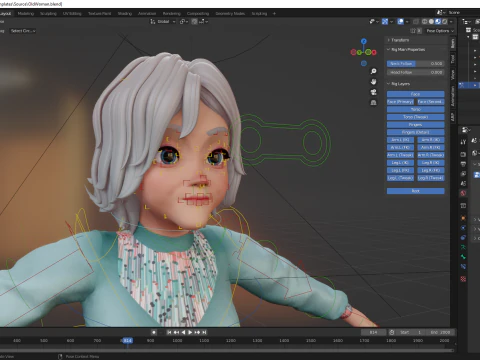Click the transform pivot point icon

tap(183, 22)
